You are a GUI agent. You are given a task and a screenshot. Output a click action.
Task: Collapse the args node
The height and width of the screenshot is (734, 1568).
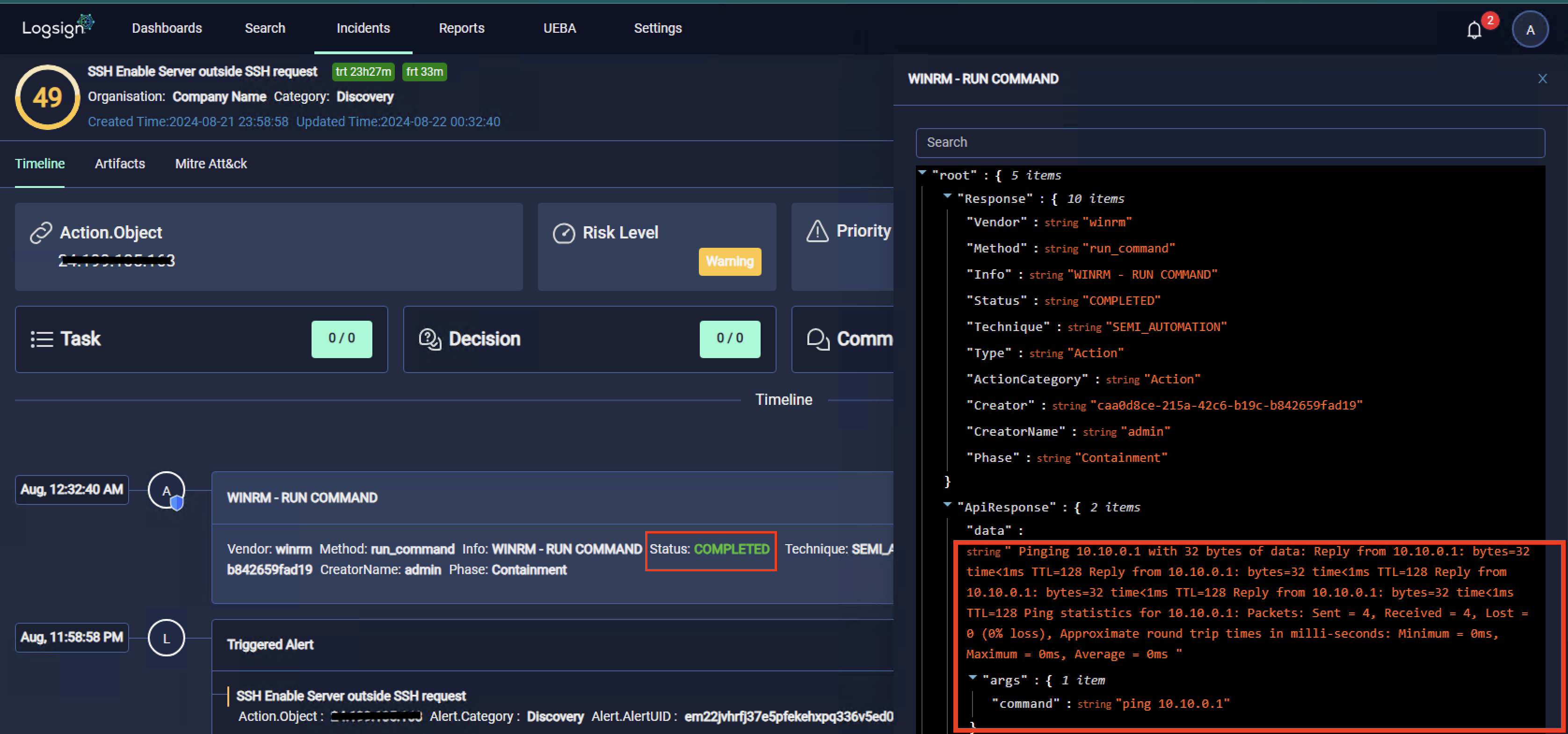pos(974,677)
